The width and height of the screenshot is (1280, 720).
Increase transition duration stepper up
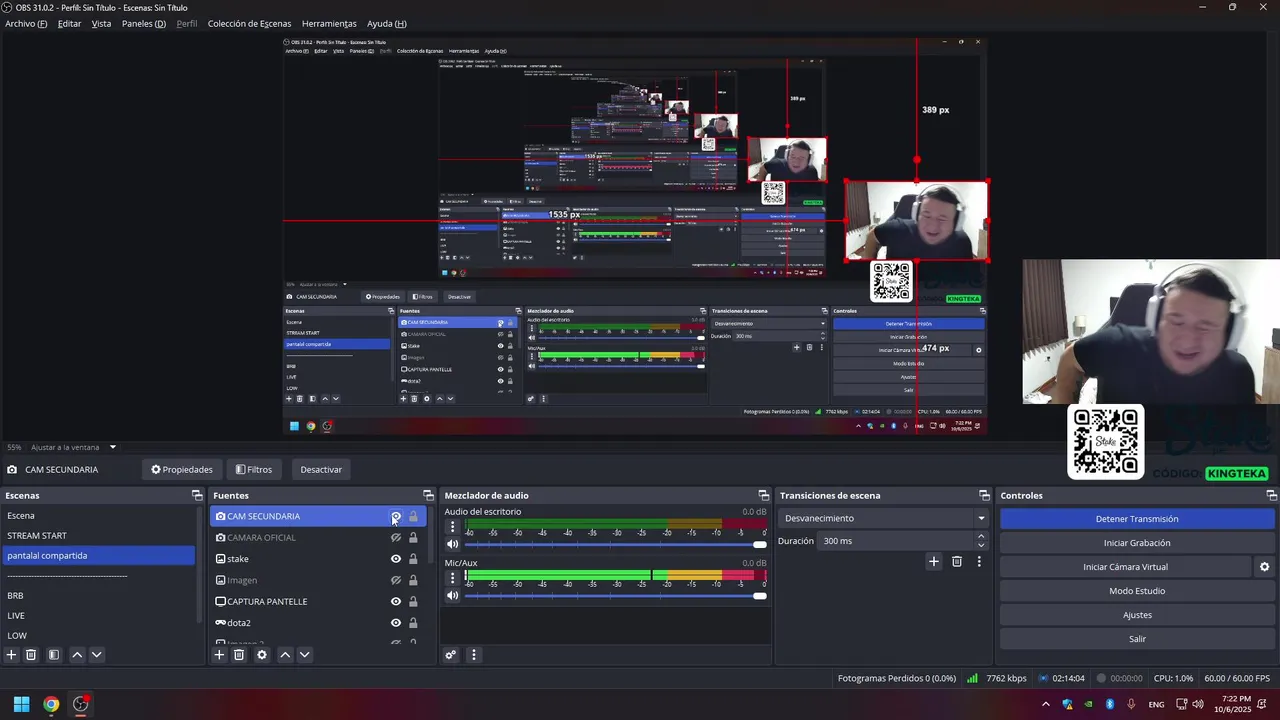981,536
